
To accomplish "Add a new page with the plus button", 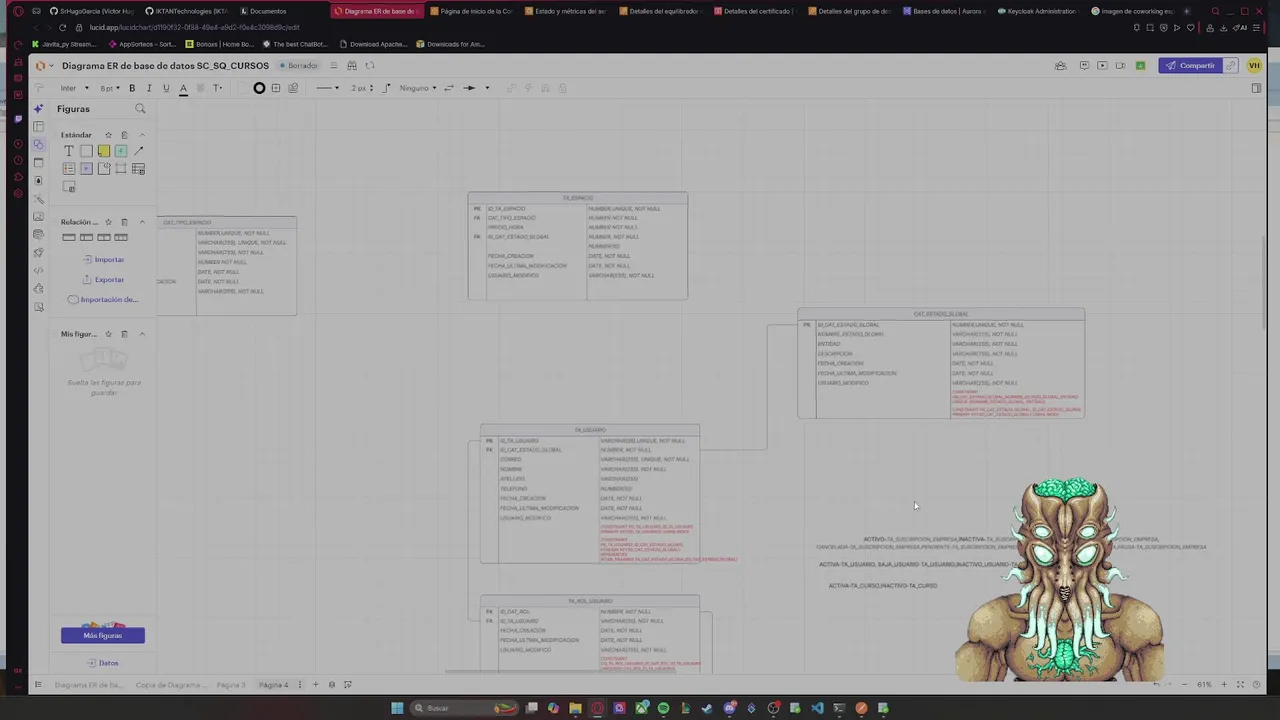I will [x=315, y=685].
